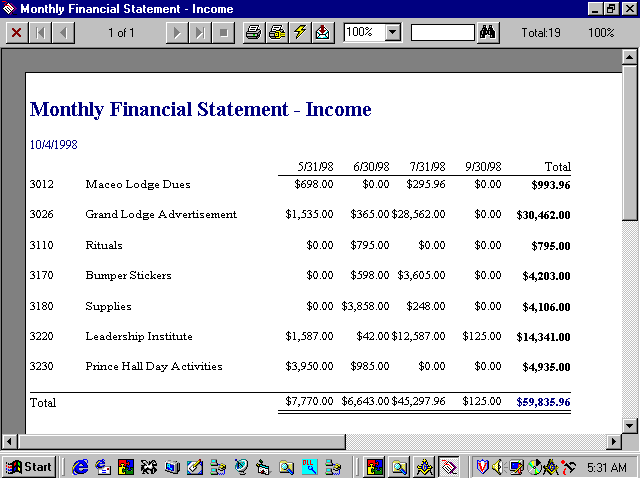The height and width of the screenshot is (478, 640).
Task: Open the 100% zoom dropdown
Action: click(x=392, y=32)
